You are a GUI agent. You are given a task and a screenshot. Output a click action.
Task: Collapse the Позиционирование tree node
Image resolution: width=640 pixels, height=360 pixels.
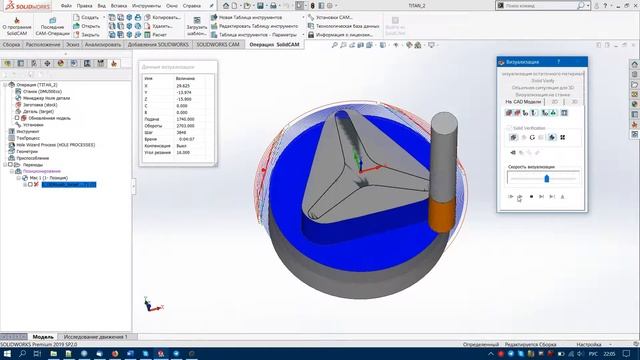click(12, 171)
